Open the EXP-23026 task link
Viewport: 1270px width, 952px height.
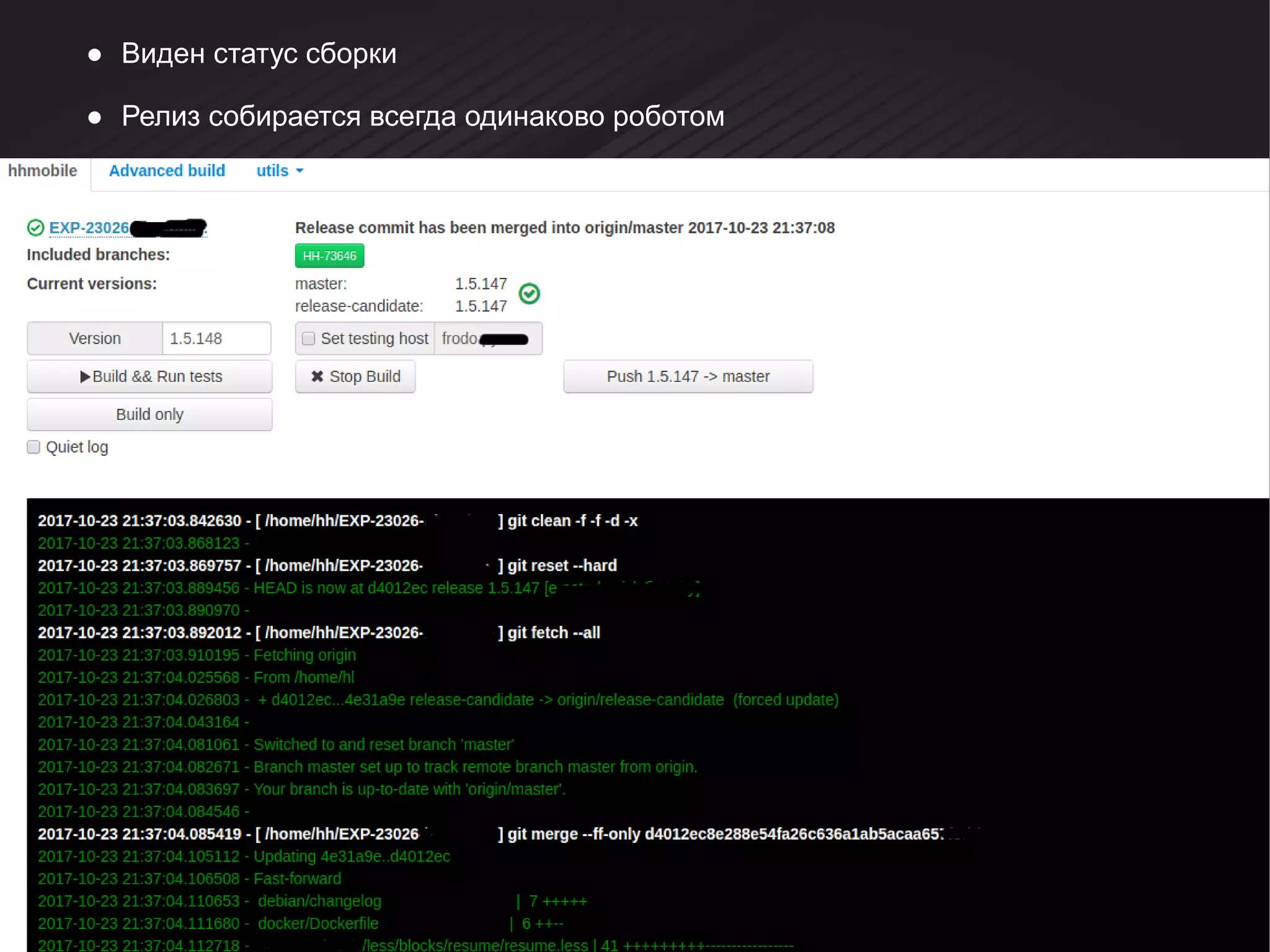coord(127,228)
